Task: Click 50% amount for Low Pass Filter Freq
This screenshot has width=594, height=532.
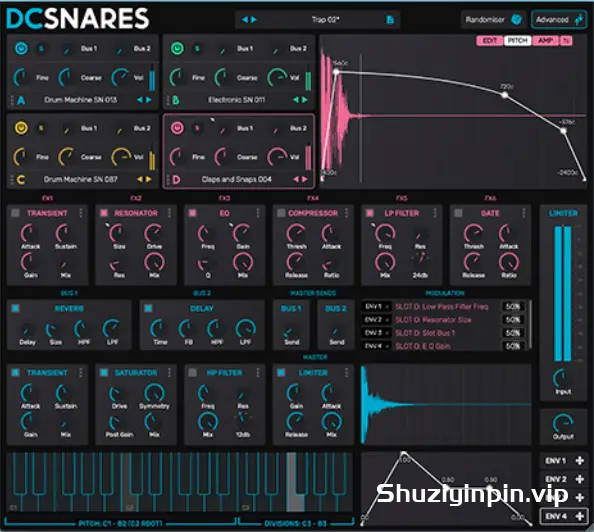Action: click(513, 307)
